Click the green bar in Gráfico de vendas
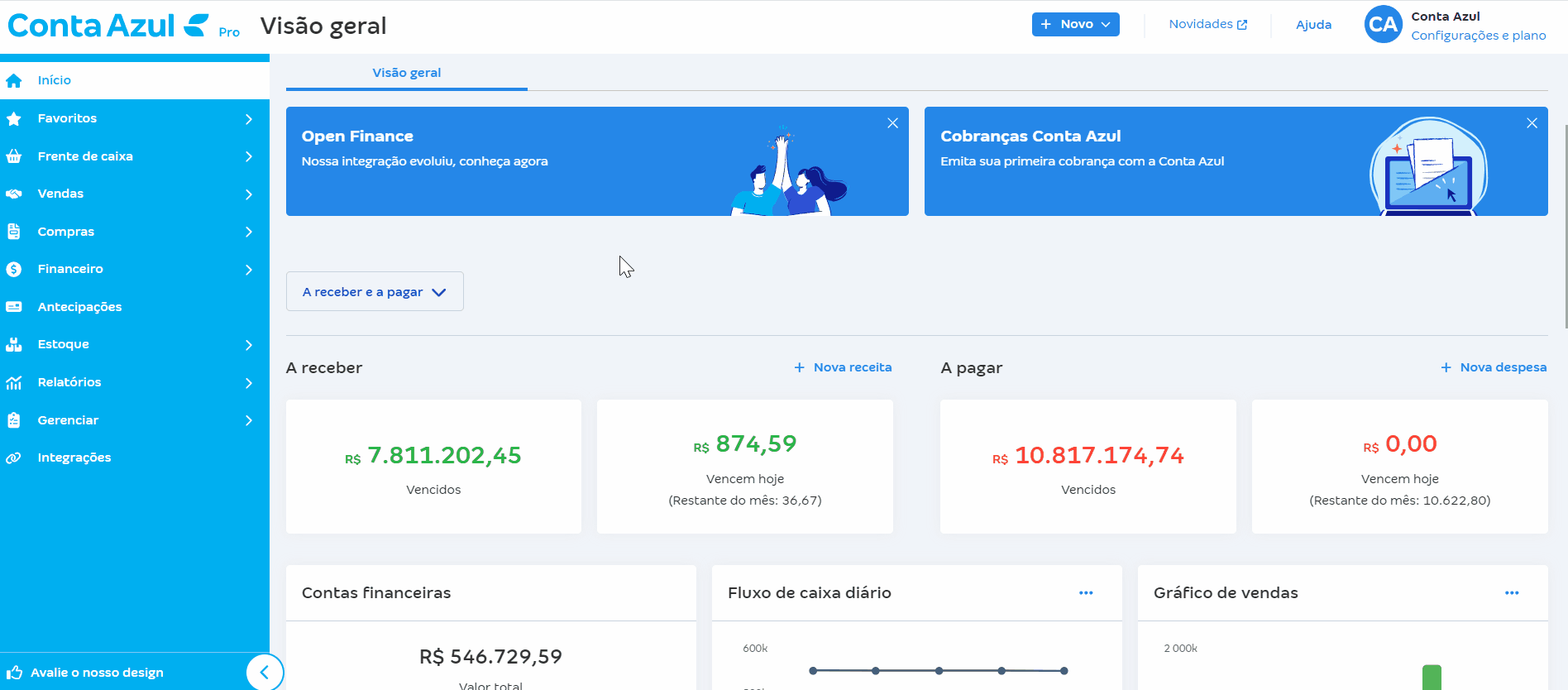This screenshot has height=690, width=1568. (1432, 678)
